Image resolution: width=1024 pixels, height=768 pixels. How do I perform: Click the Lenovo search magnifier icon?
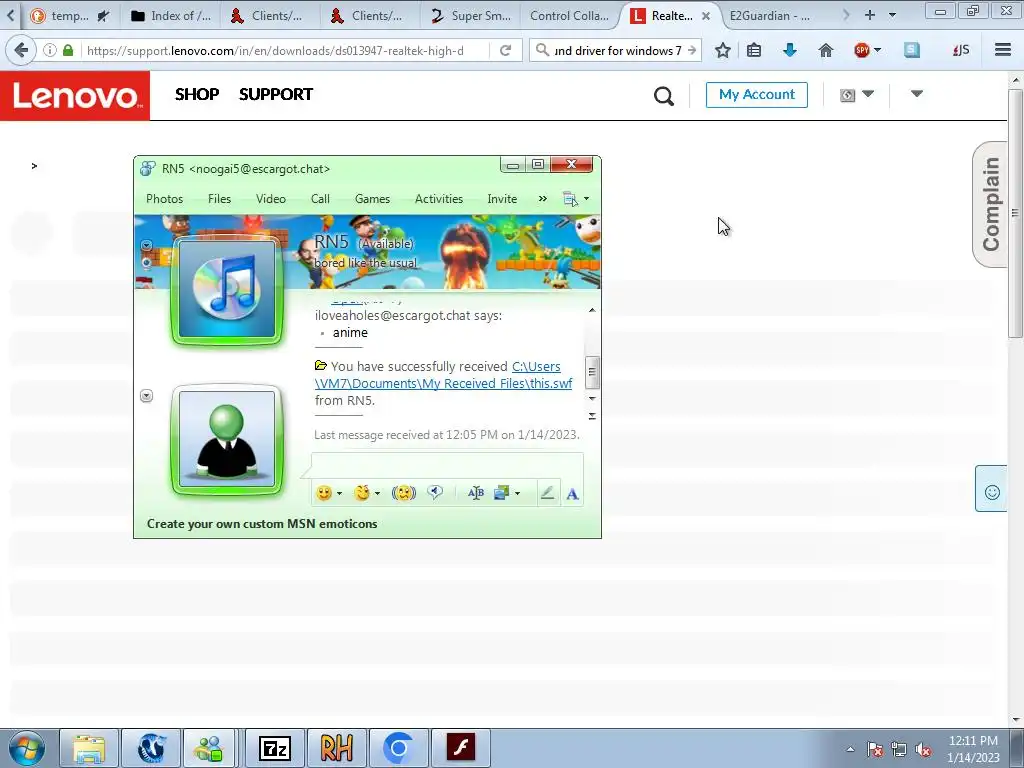tap(664, 96)
